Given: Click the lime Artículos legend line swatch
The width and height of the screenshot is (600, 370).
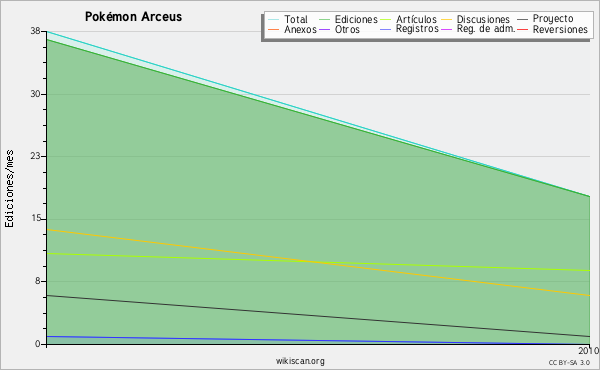Looking at the screenshot, I should (386, 20).
